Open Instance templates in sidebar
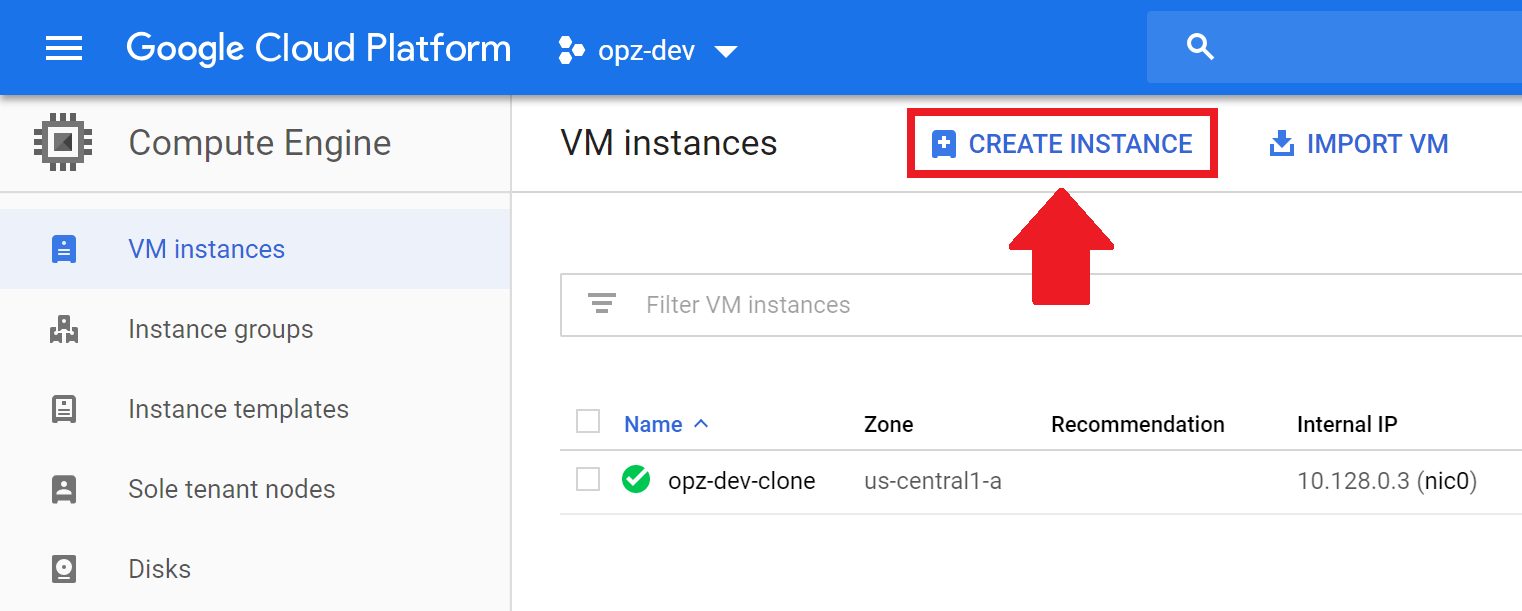The image size is (1522, 611). tap(255, 409)
